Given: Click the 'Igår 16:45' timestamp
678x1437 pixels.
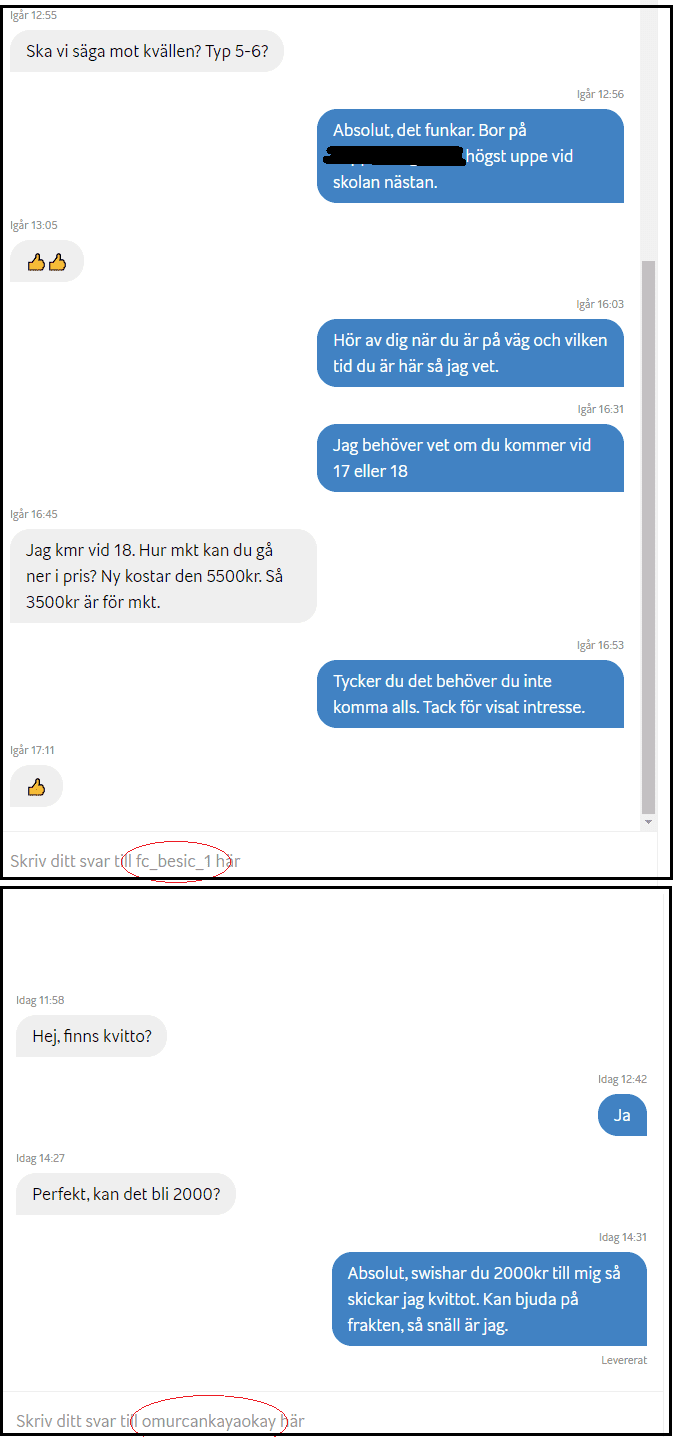Looking at the screenshot, I should click(34, 514).
